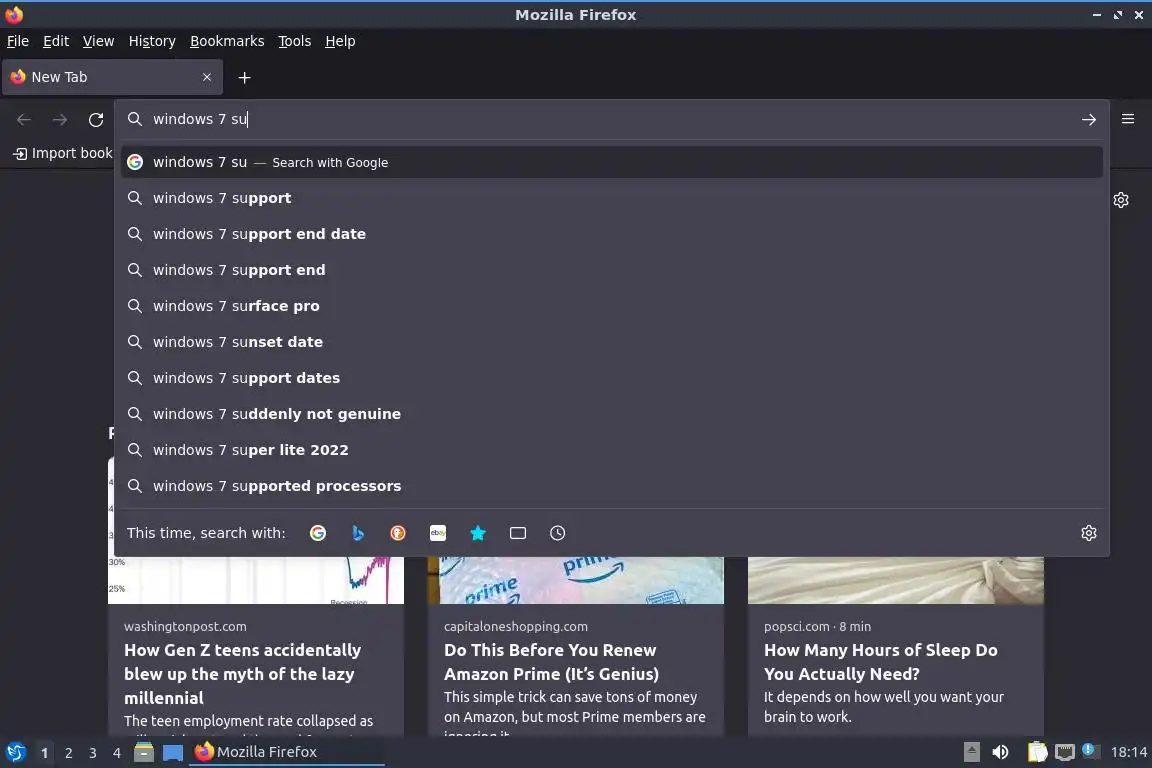Open the Gen Z teens washingtonpost article
This screenshot has height=768, width=1152.
click(x=242, y=673)
